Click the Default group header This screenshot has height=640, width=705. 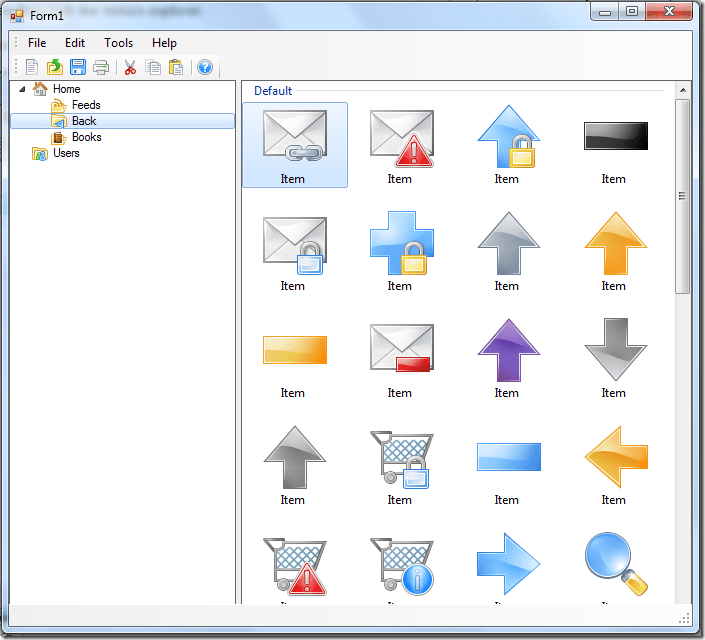273,91
